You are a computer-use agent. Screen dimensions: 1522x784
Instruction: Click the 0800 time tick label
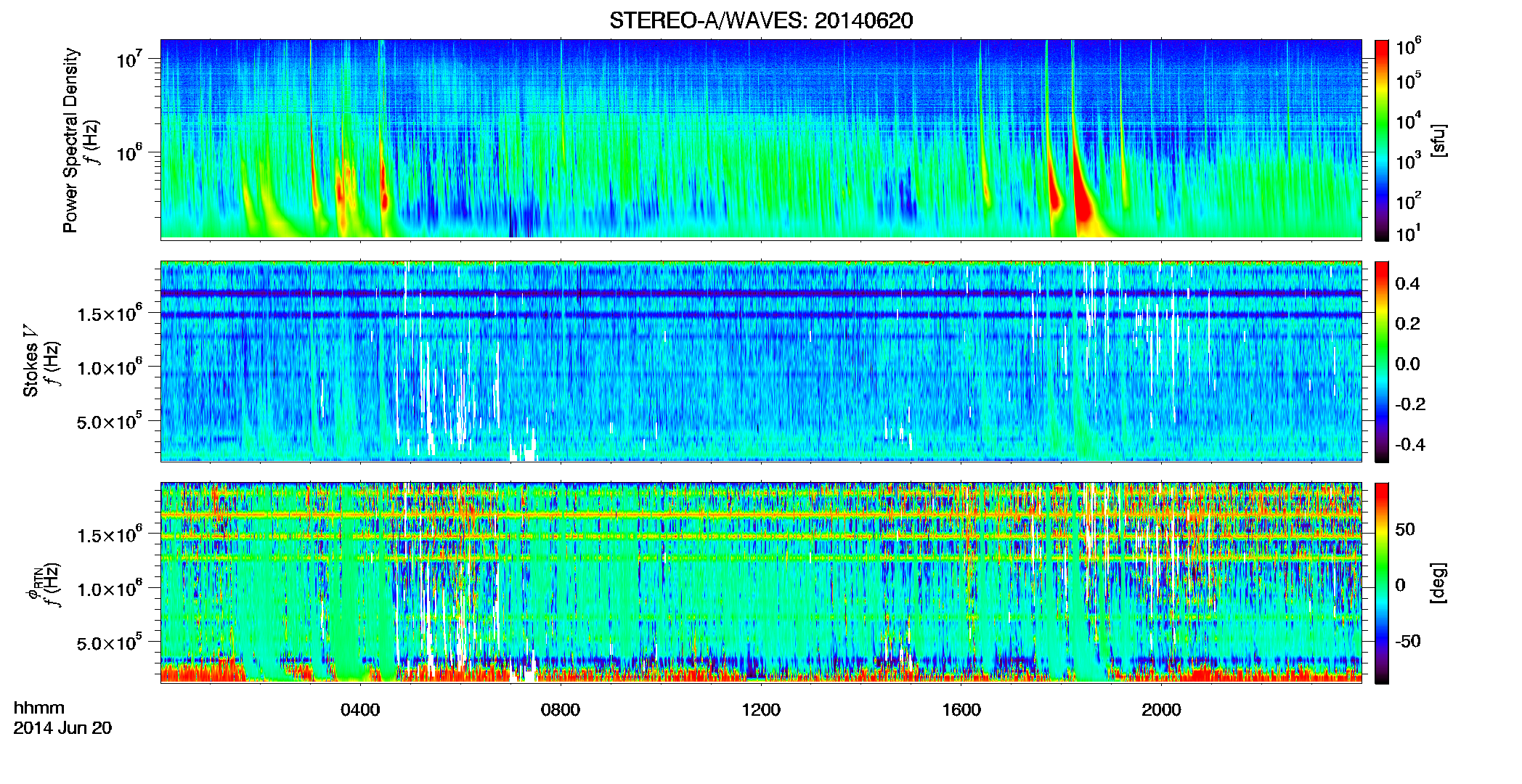pyautogui.click(x=561, y=710)
